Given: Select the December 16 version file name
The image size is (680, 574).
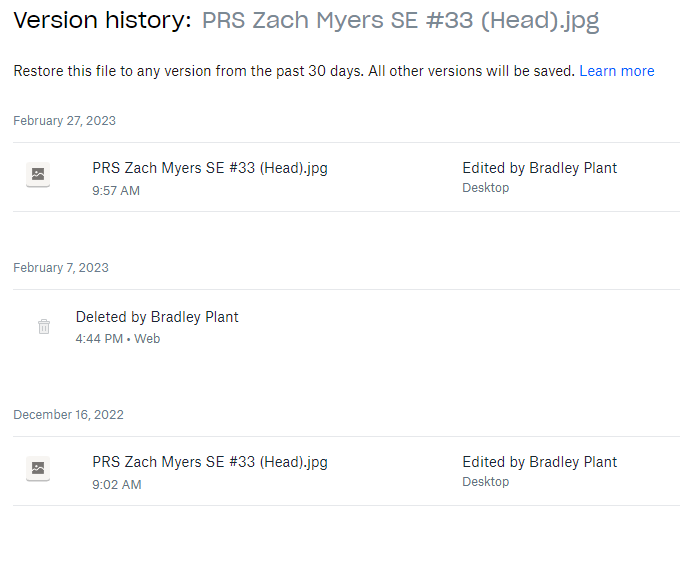Looking at the screenshot, I should coord(210,462).
